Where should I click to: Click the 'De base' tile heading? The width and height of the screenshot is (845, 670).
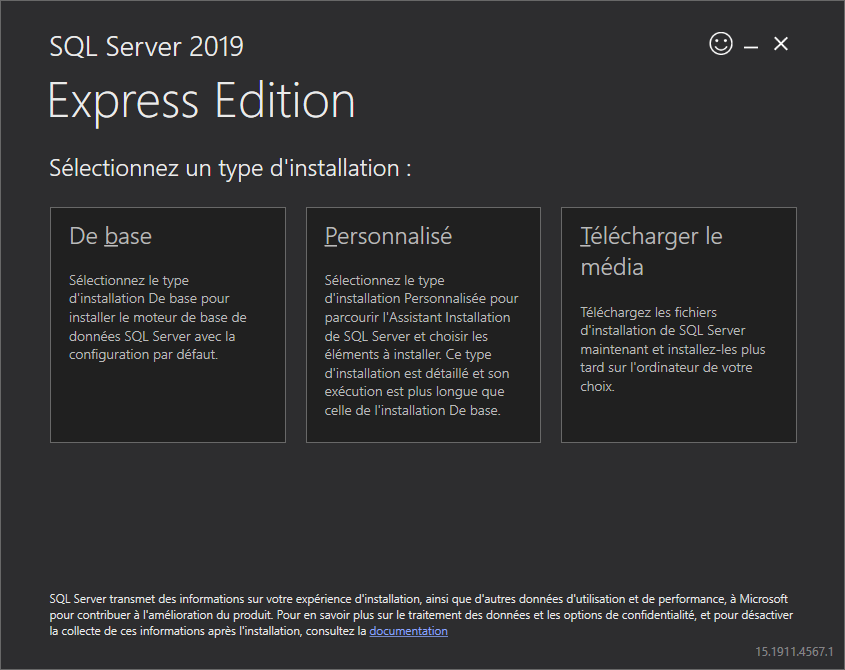110,236
